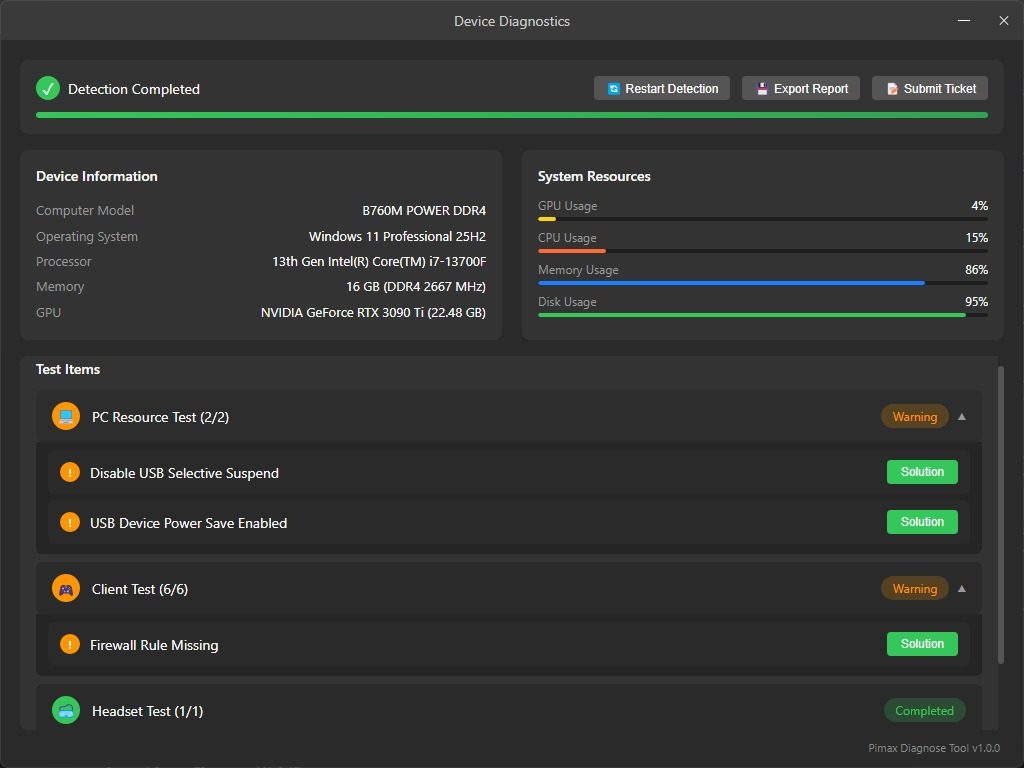Minimize the Device Diagnostics window

[964, 21]
